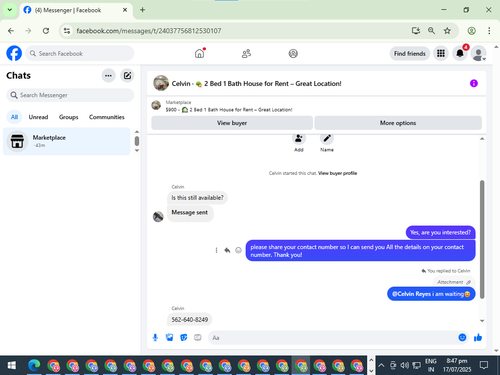500x375 pixels.
Task: Click the View buyer button
Action: pos(232,123)
